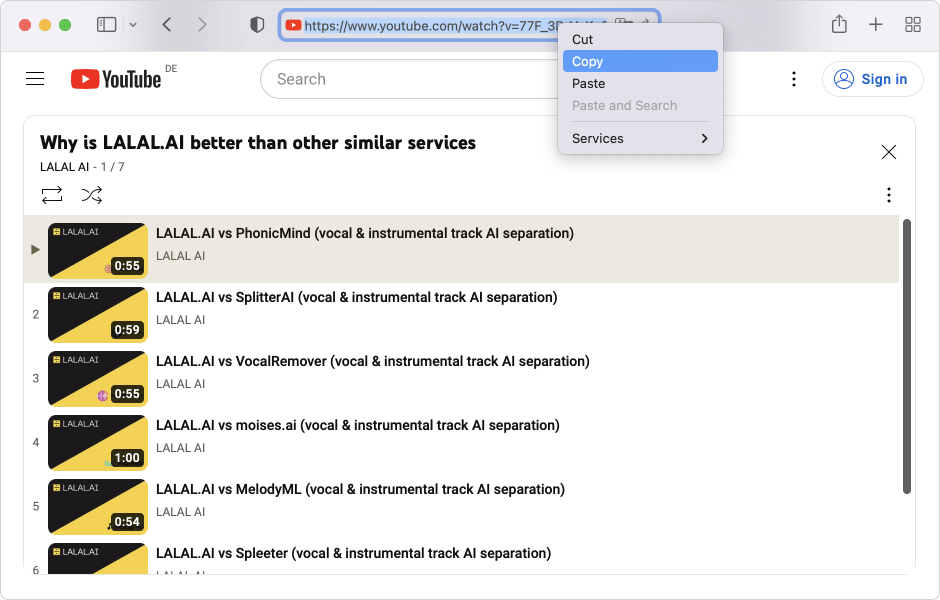Image resolution: width=940 pixels, height=600 pixels.
Task: Show Safari tab overview
Action: click(x=913, y=25)
